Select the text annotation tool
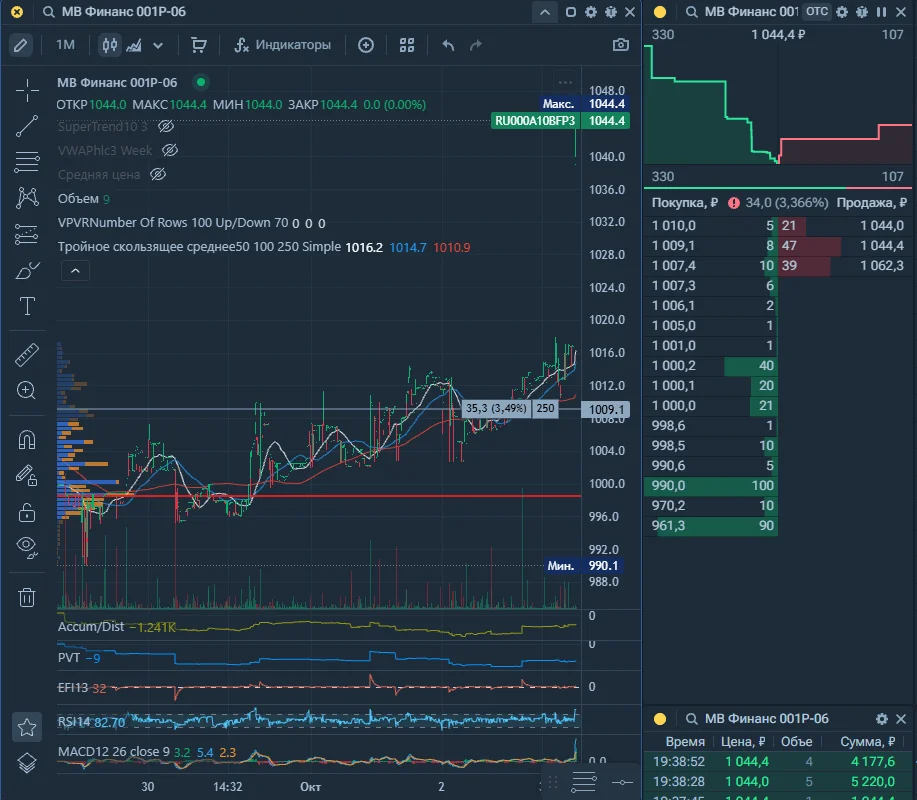Viewport: 917px width, 800px height. [27, 306]
